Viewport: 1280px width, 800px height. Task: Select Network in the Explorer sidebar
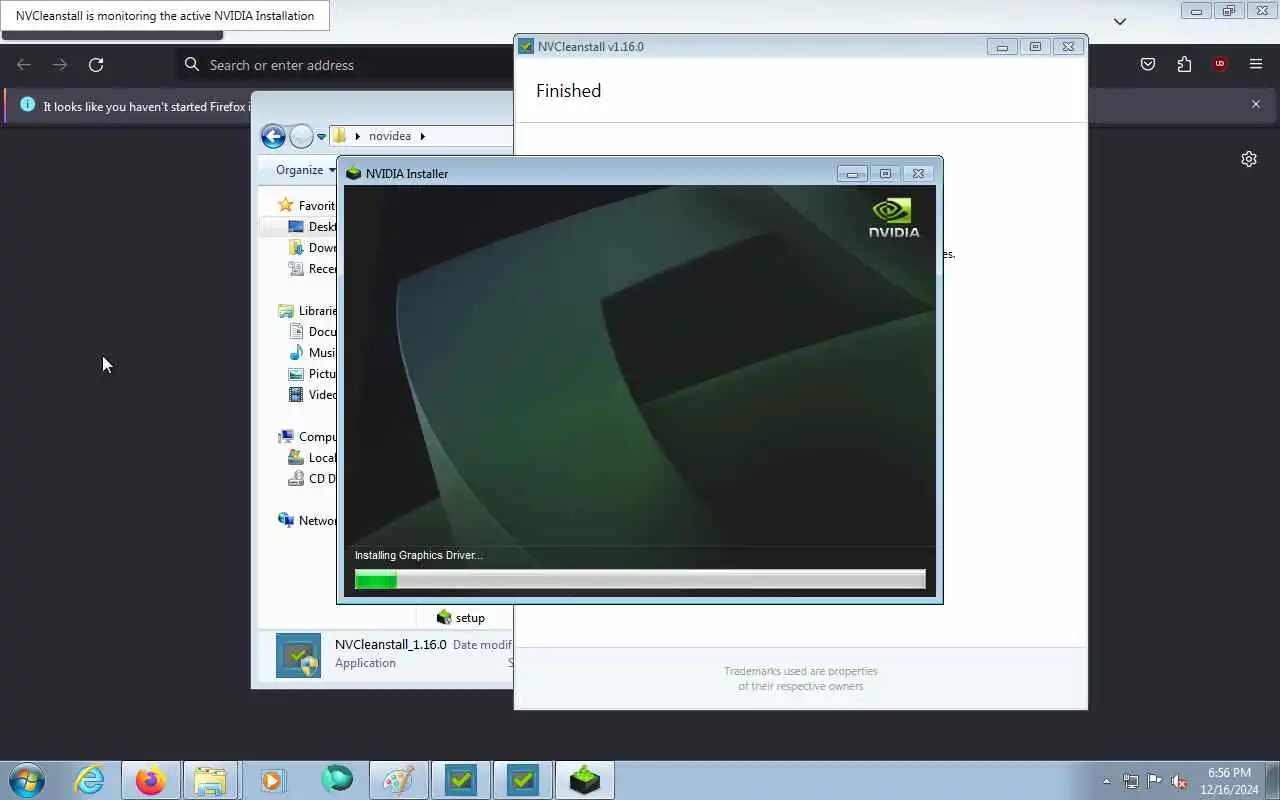point(306,521)
